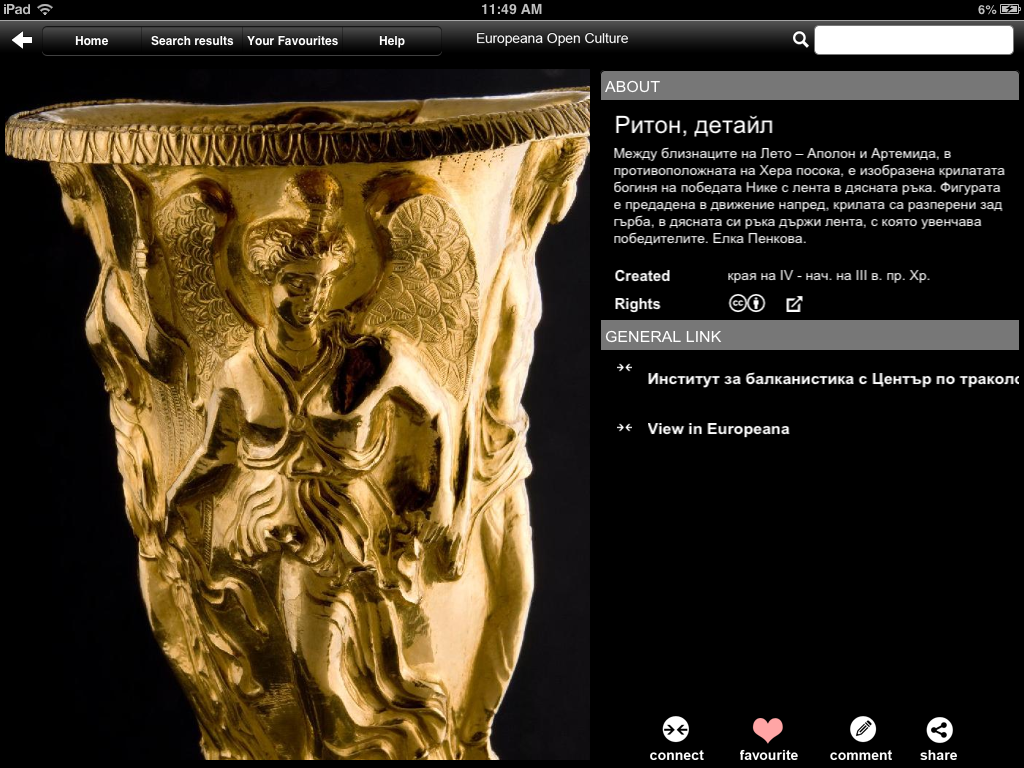Open the external rights link icon
This screenshot has height=768, width=1024.
[794, 304]
